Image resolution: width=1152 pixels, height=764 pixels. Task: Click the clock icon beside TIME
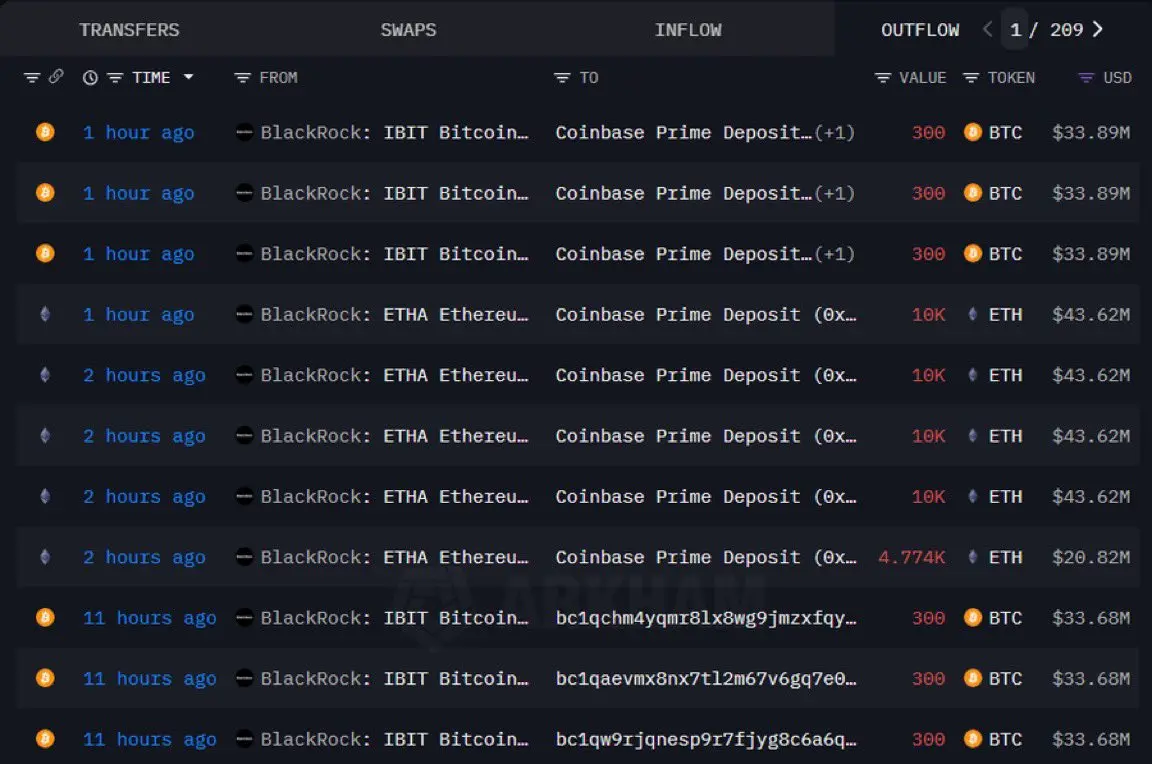click(x=90, y=78)
